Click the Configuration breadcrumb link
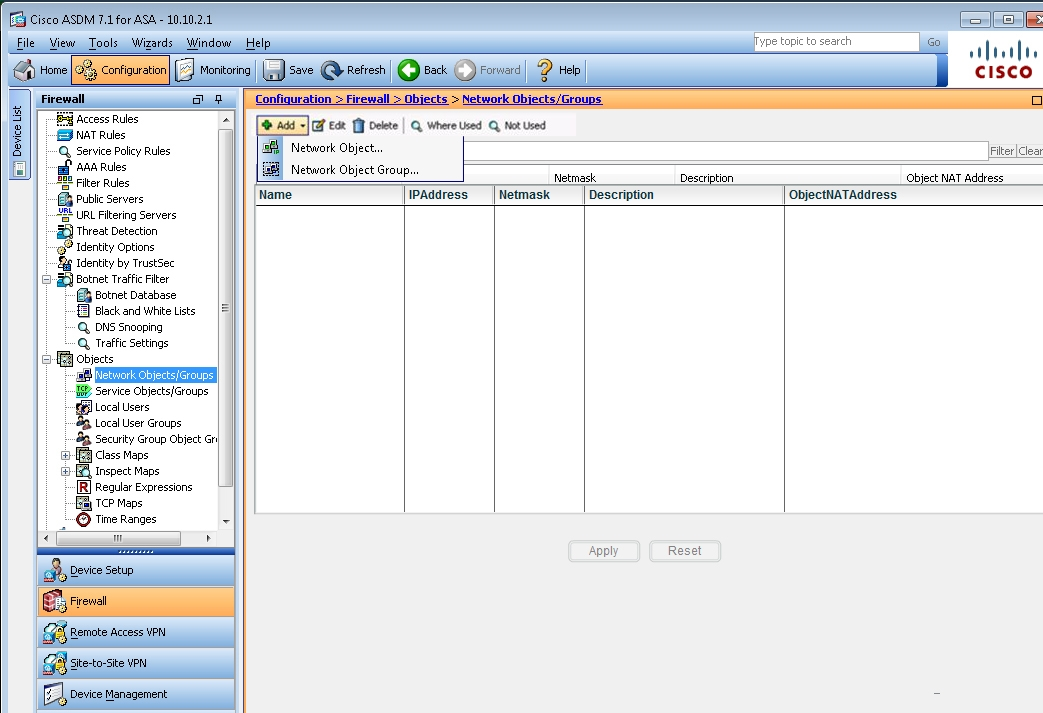The width and height of the screenshot is (1043, 713). (293, 99)
